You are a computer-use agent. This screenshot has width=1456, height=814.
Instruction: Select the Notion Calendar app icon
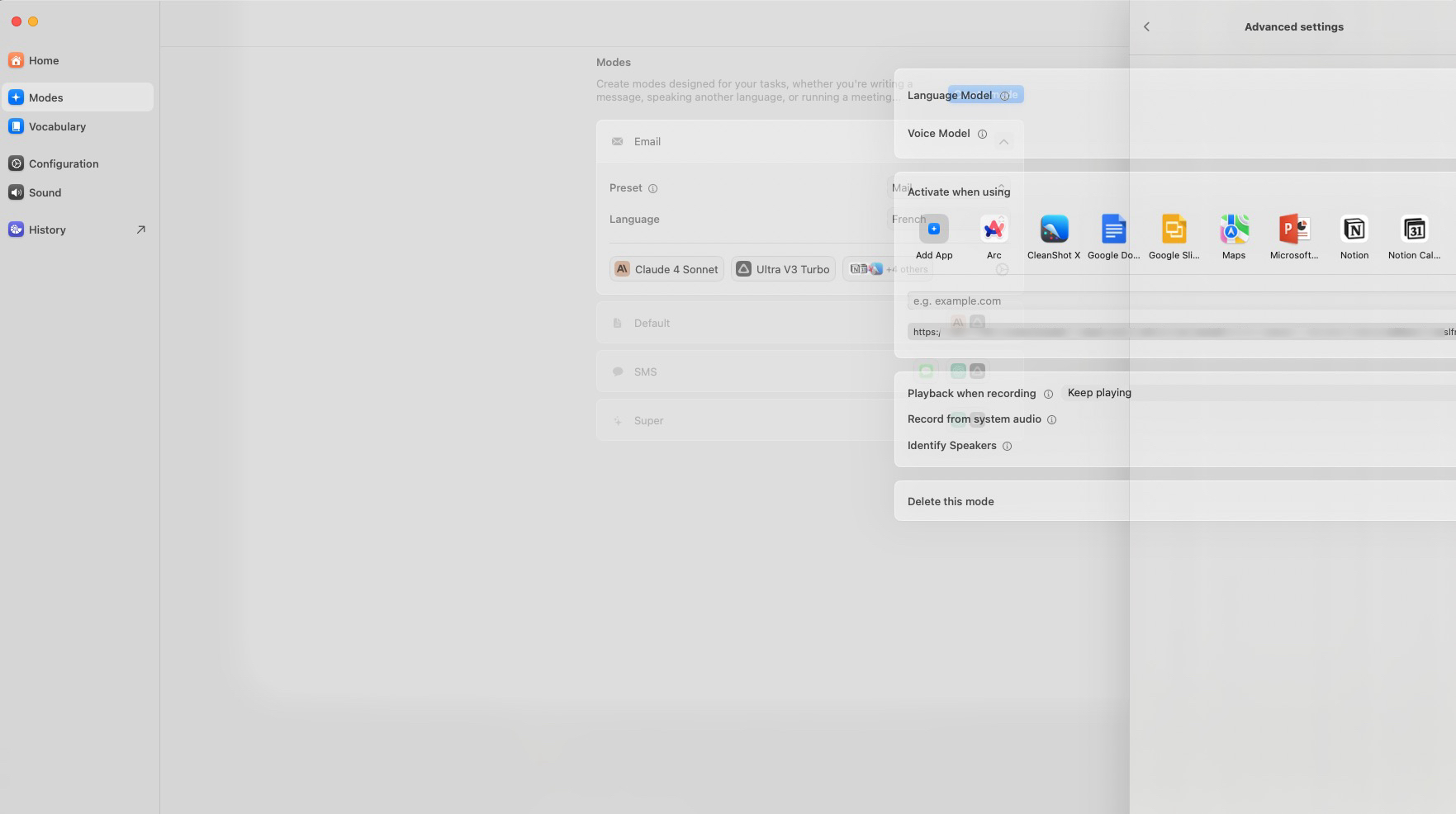1415,229
